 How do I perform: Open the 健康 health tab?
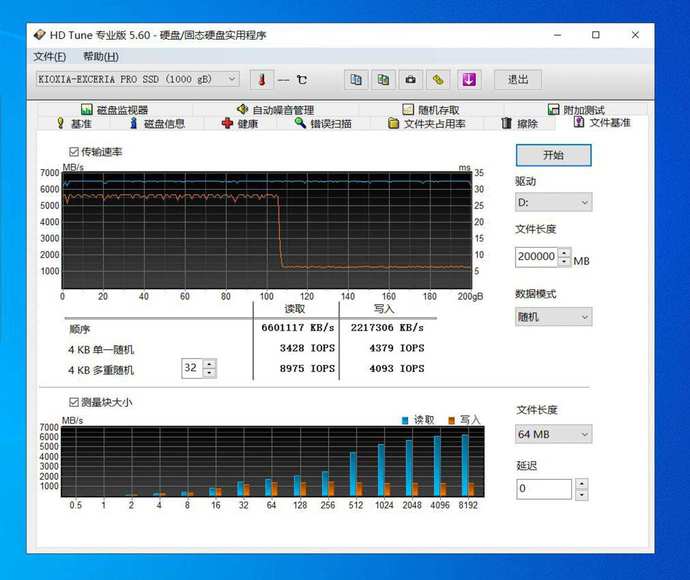click(x=240, y=124)
